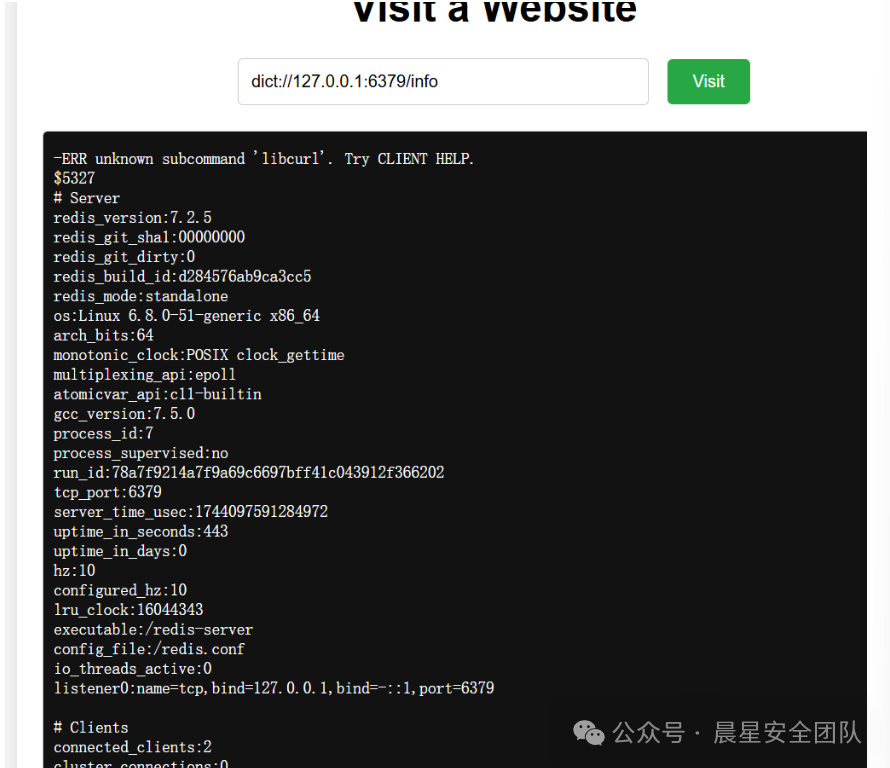Click the gcc_version:7.5.0 line

point(124,414)
